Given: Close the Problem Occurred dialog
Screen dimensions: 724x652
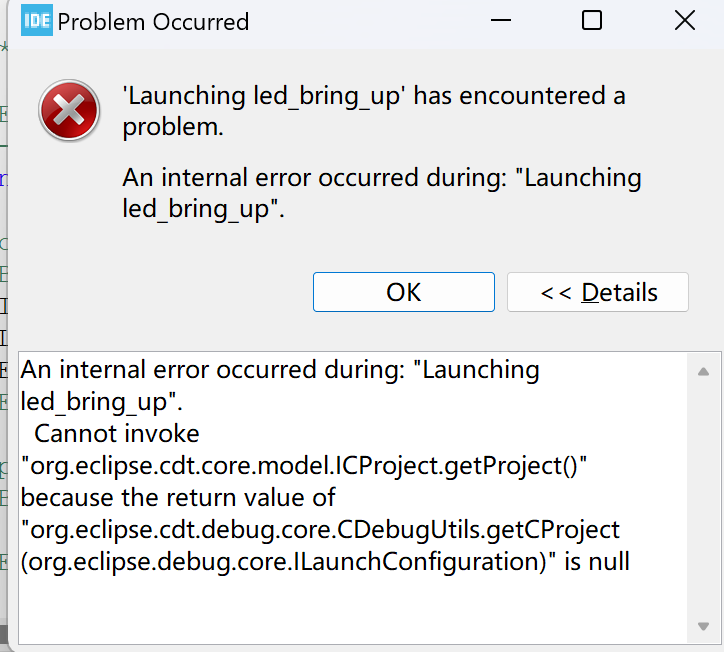Looking at the screenshot, I should point(684,21).
